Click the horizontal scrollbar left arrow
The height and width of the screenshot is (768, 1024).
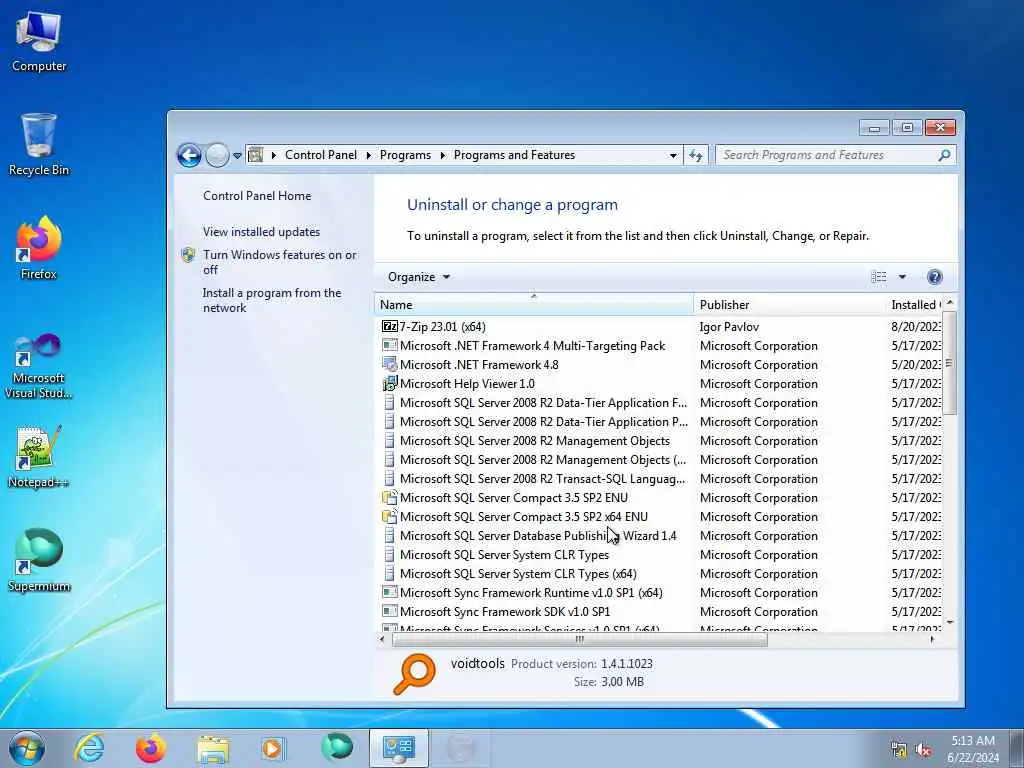(382, 639)
